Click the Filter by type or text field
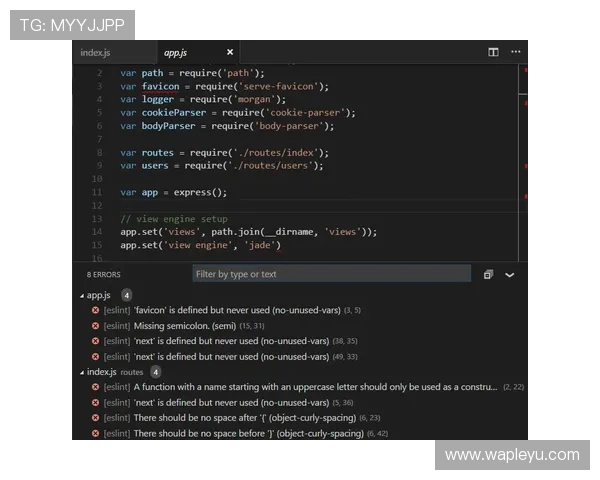This screenshot has height=480, width=600. (331, 274)
